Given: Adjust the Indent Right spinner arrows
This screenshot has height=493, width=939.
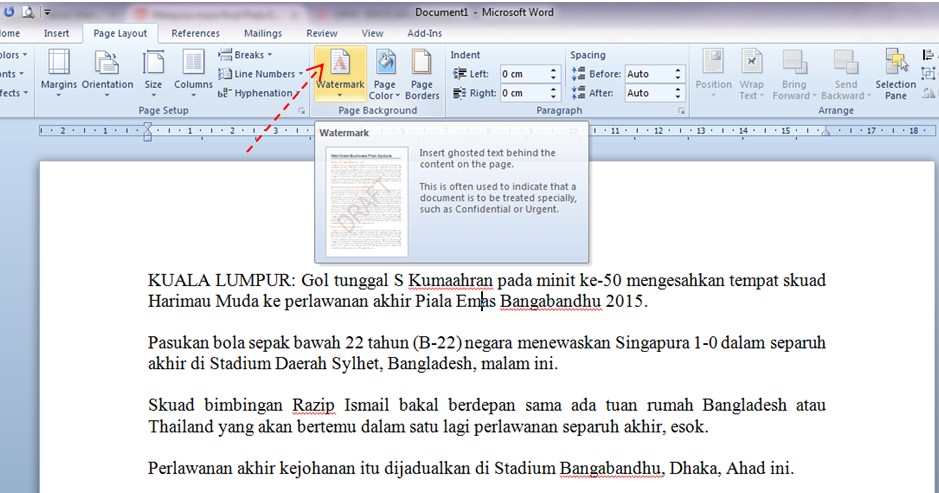Looking at the screenshot, I should click(554, 93).
